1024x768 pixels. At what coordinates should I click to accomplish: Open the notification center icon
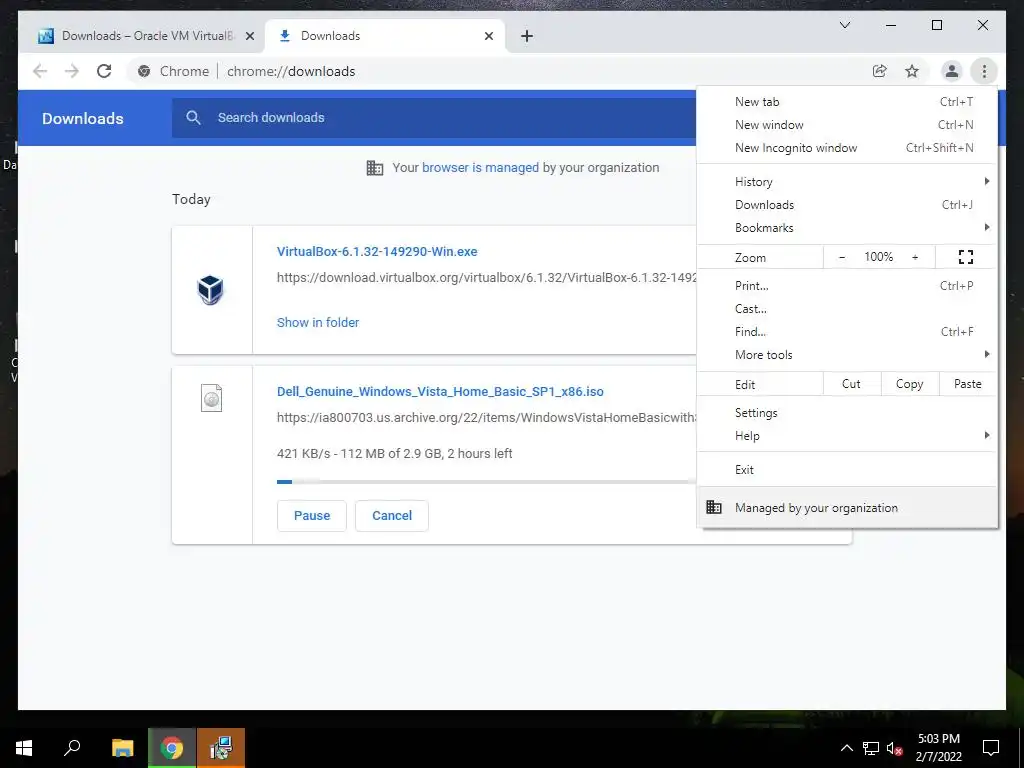[991, 748]
